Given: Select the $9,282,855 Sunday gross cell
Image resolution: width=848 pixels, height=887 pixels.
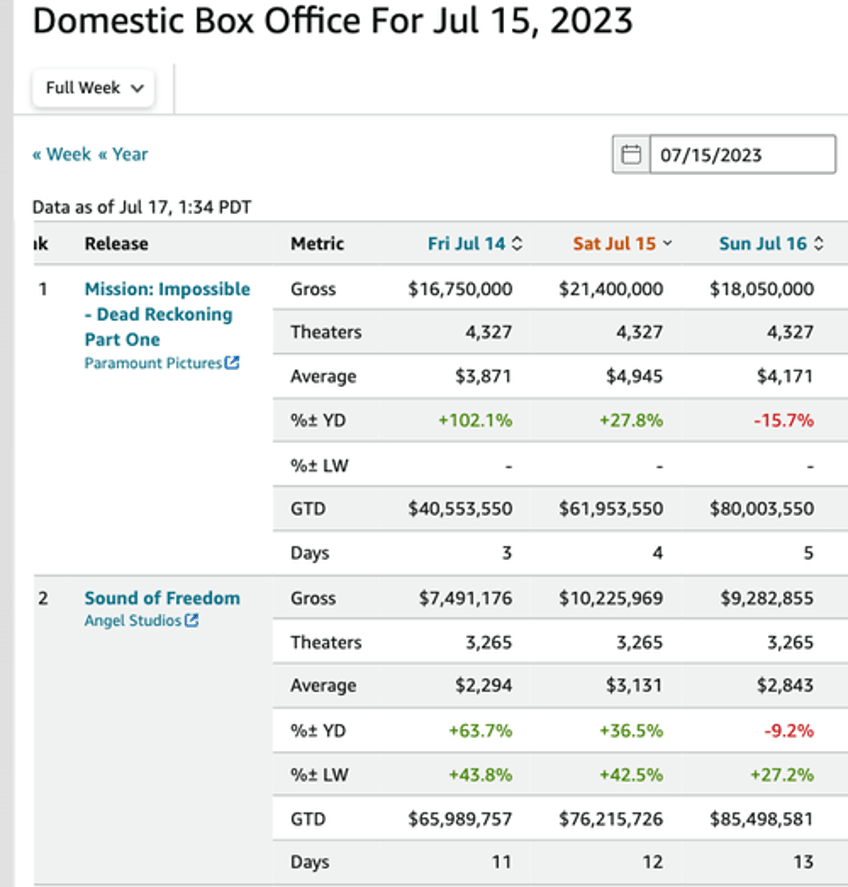Looking at the screenshot, I should click(x=767, y=598).
